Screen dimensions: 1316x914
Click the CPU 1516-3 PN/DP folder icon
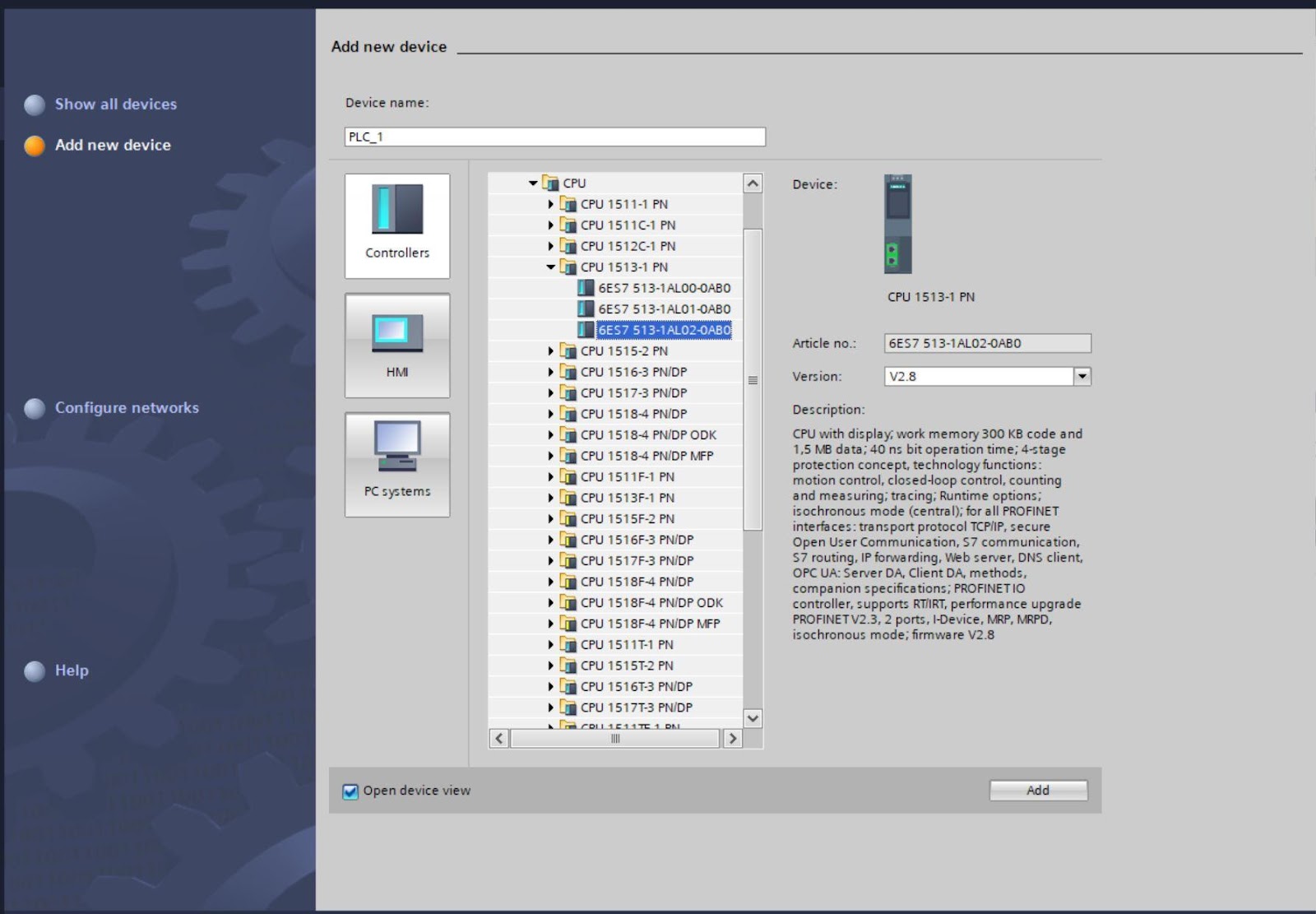568,372
